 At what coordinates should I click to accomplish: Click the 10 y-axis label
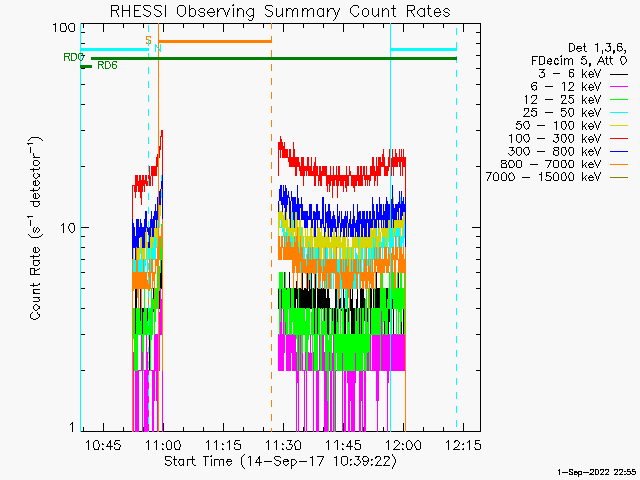tap(68, 228)
